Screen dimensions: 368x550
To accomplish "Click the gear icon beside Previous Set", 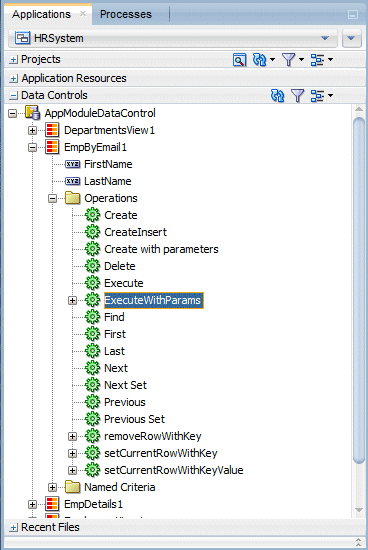I will (93, 419).
